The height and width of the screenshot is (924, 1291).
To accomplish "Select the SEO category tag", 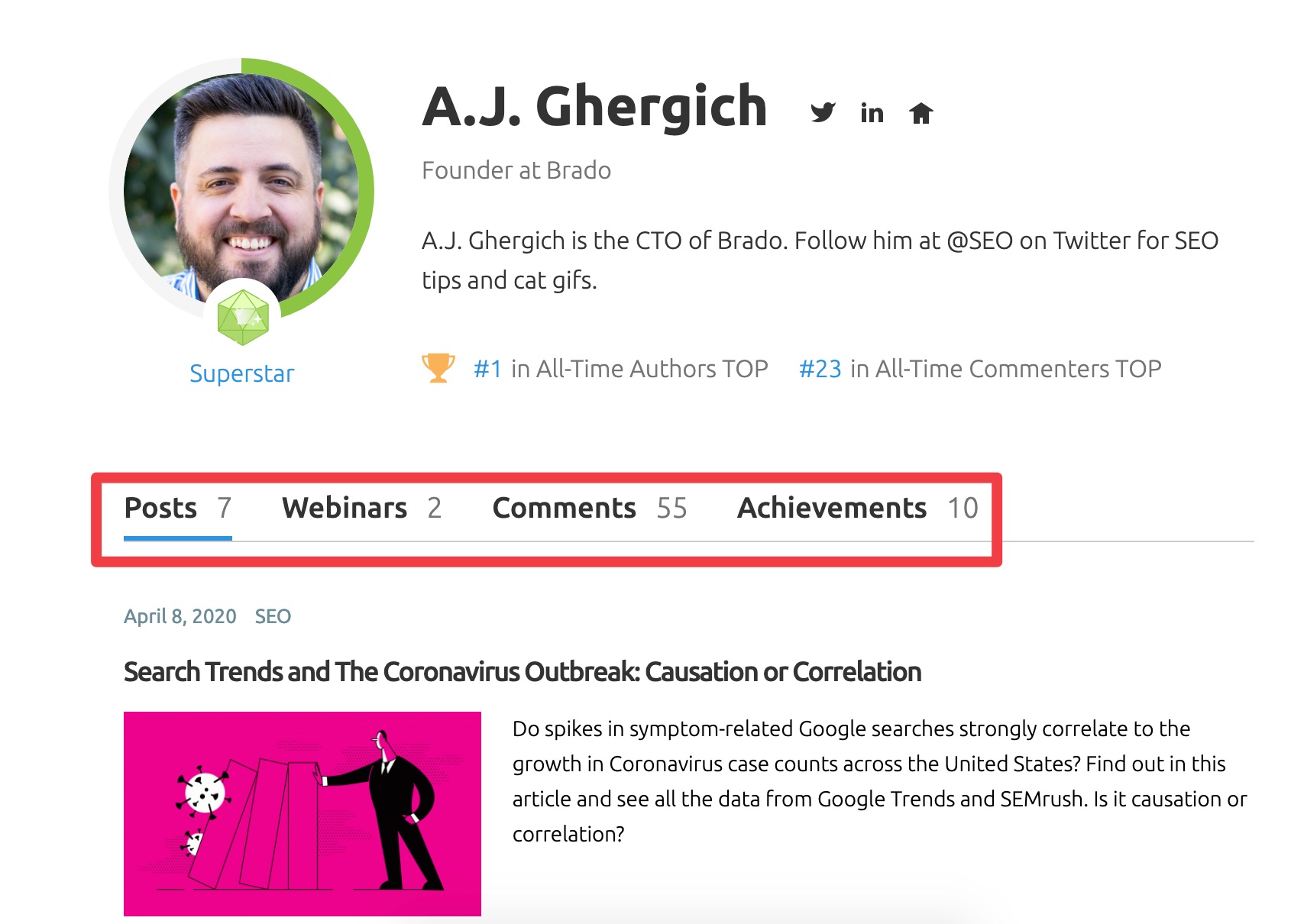I will pos(273,616).
